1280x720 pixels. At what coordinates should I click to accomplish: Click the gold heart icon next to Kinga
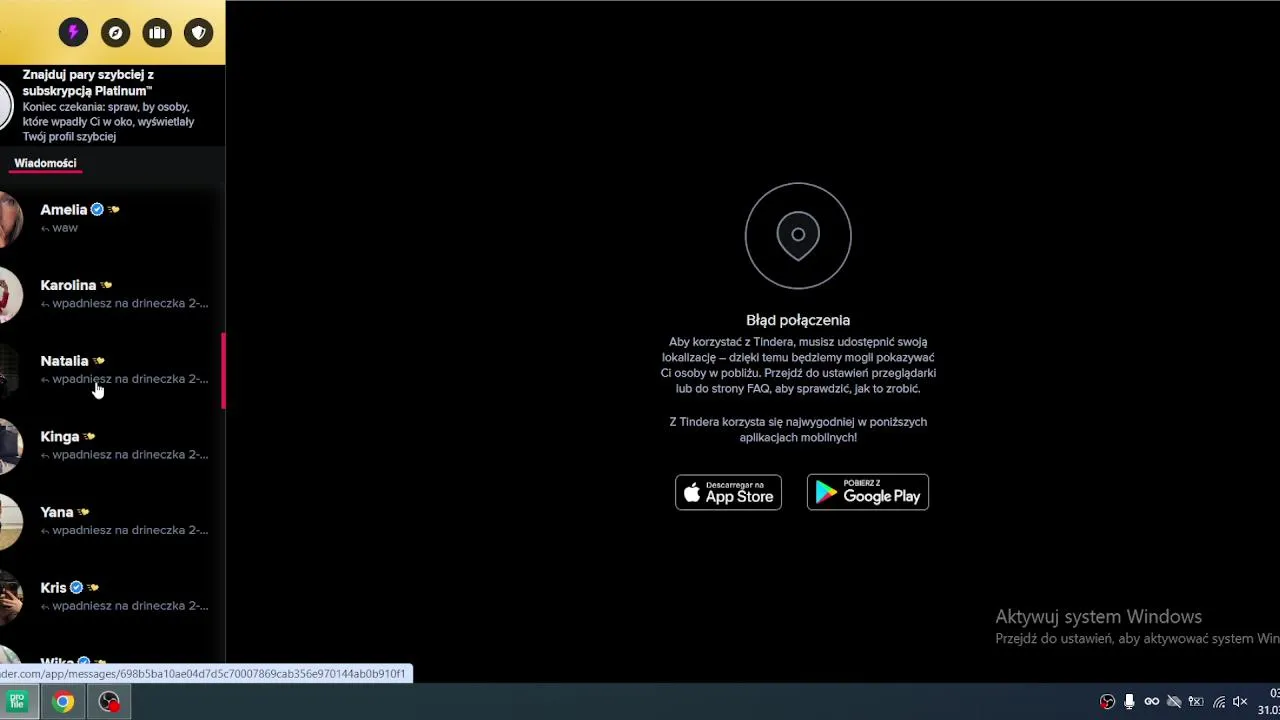click(x=89, y=437)
